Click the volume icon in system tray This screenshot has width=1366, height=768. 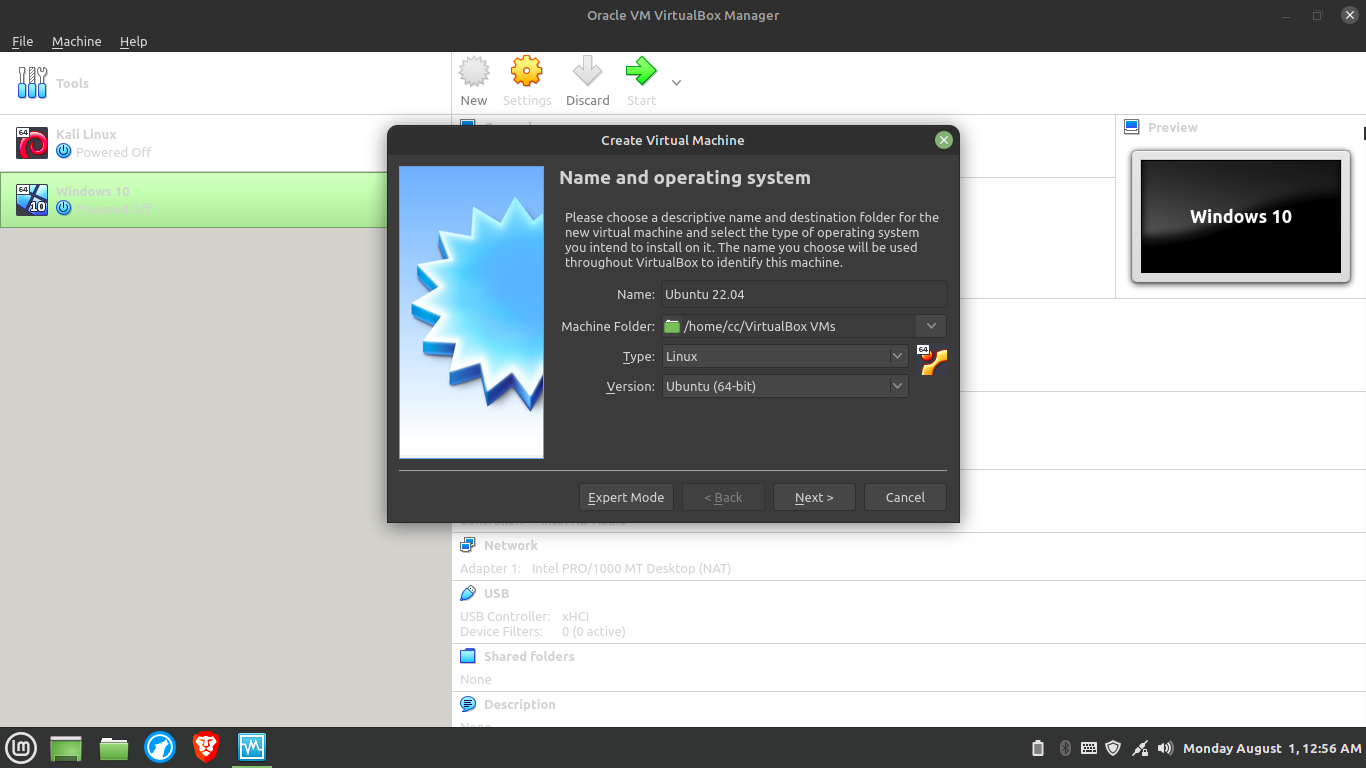[x=1164, y=748]
